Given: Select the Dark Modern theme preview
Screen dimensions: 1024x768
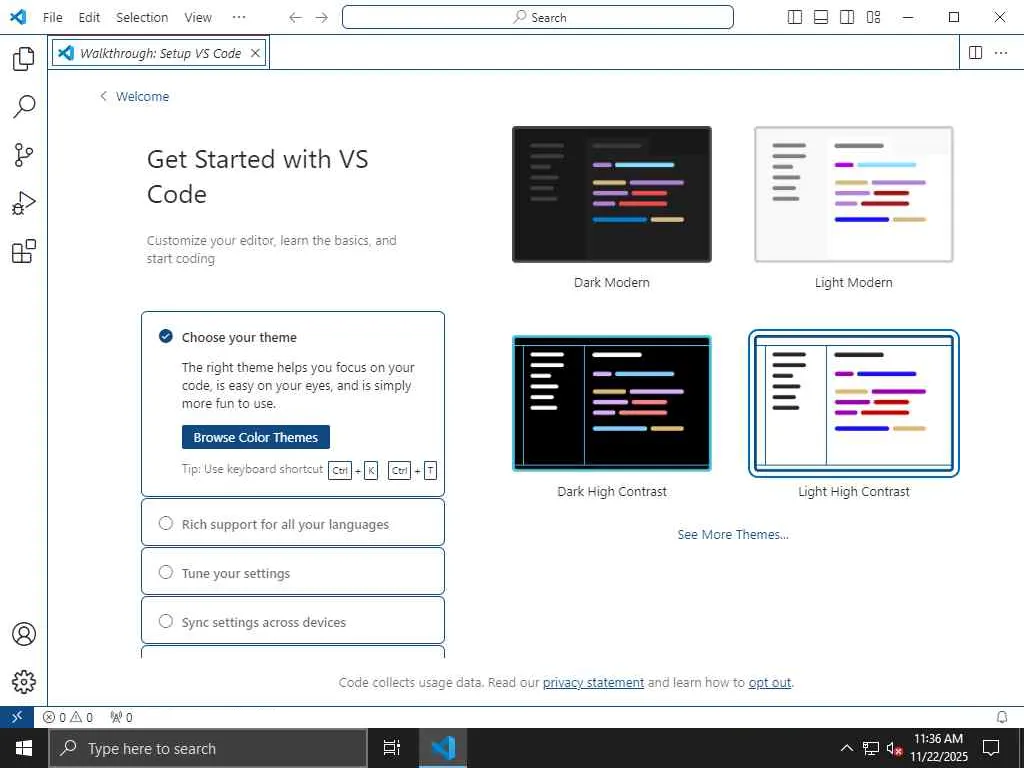Looking at the screenshot, I should pos(612,195).
